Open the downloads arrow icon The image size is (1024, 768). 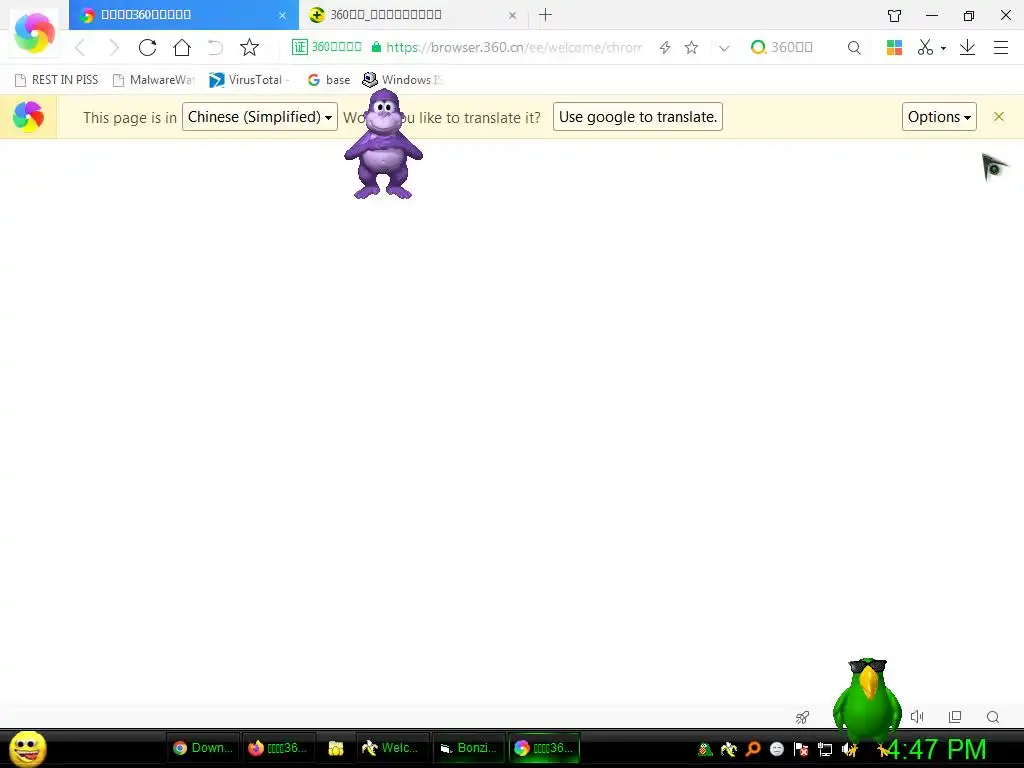968,48
